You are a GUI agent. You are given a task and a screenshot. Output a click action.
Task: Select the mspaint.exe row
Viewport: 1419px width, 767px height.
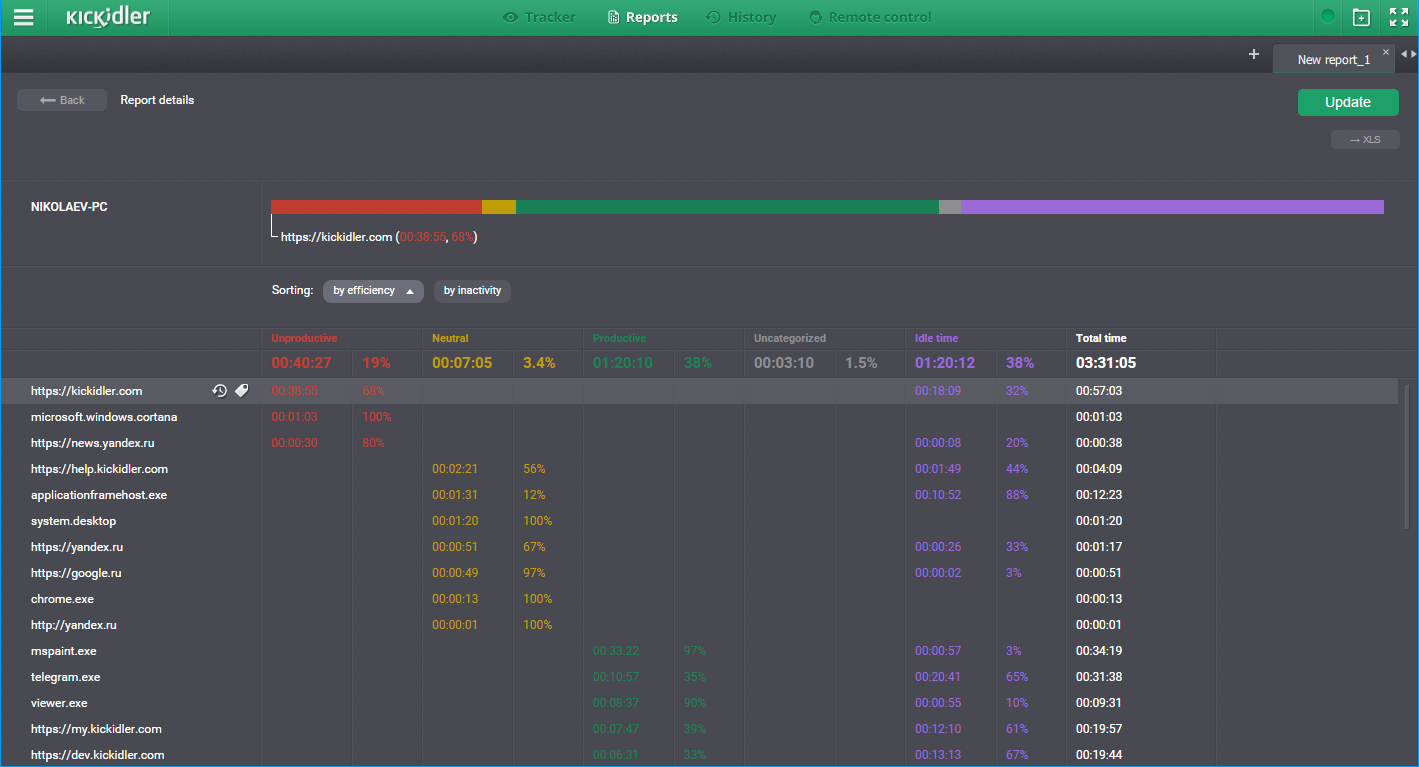pos(699,651)
